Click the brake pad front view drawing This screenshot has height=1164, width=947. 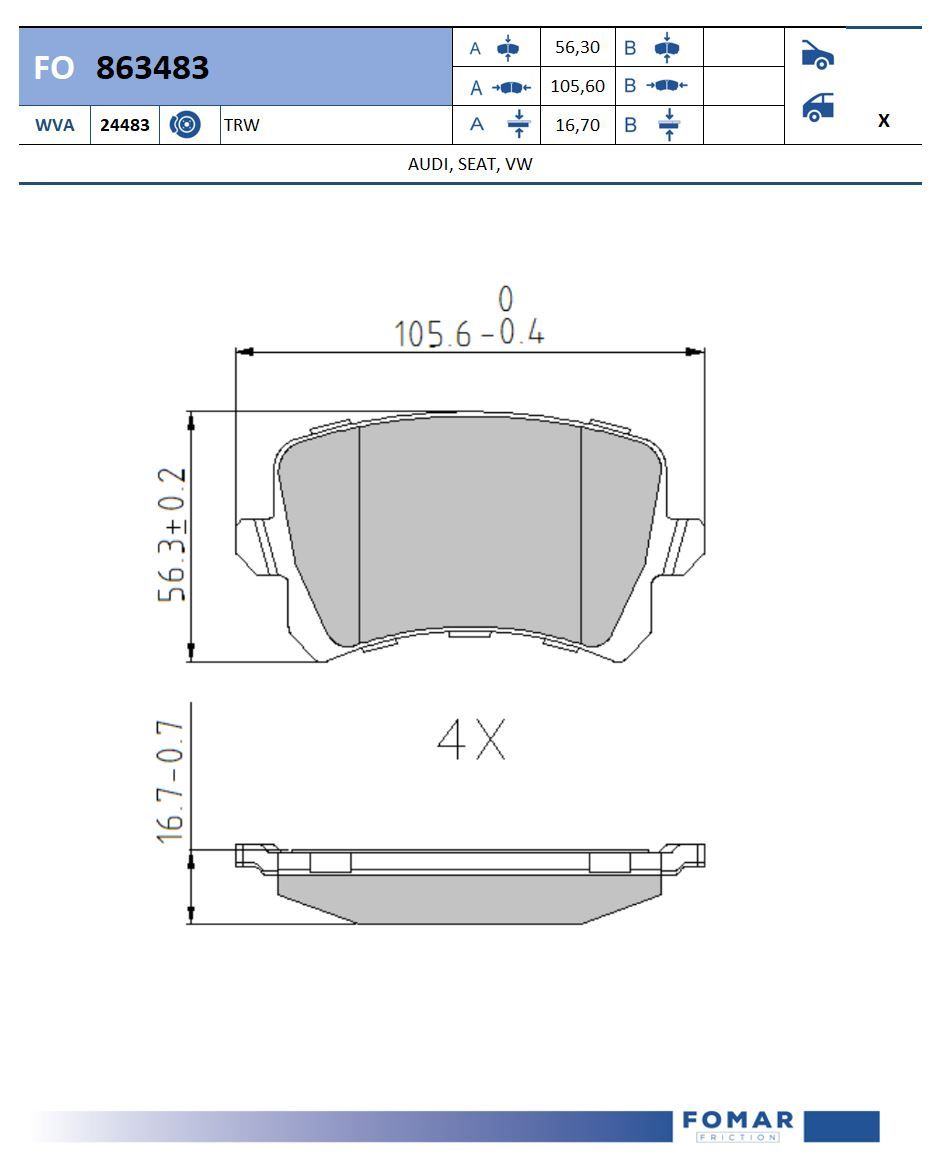point(470,535)
